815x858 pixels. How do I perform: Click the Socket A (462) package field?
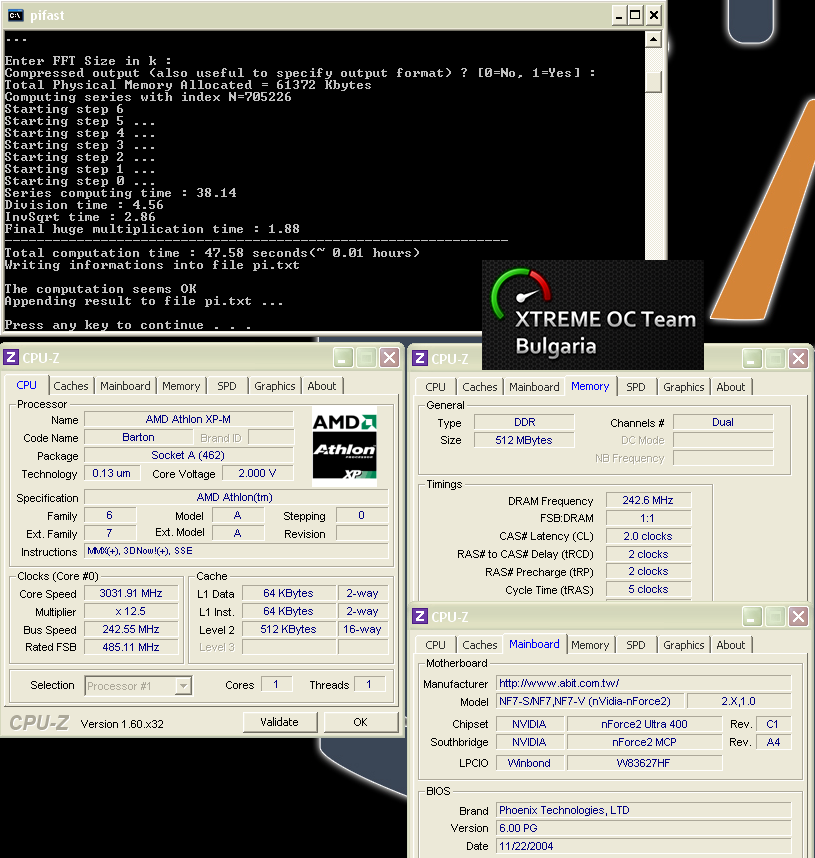click(x=188, y=455)
